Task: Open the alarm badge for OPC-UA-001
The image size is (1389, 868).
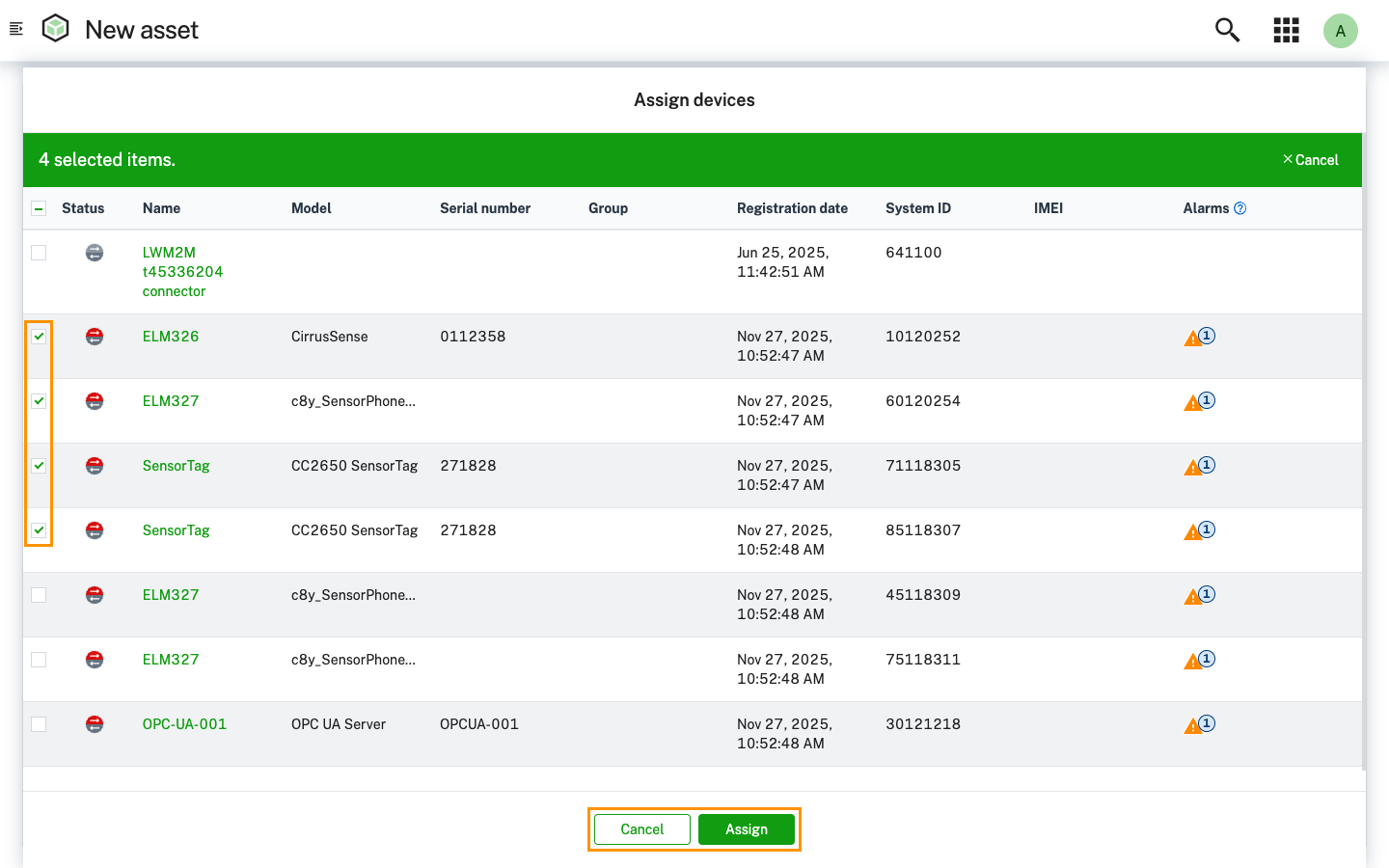Action: pos(1198,723)
